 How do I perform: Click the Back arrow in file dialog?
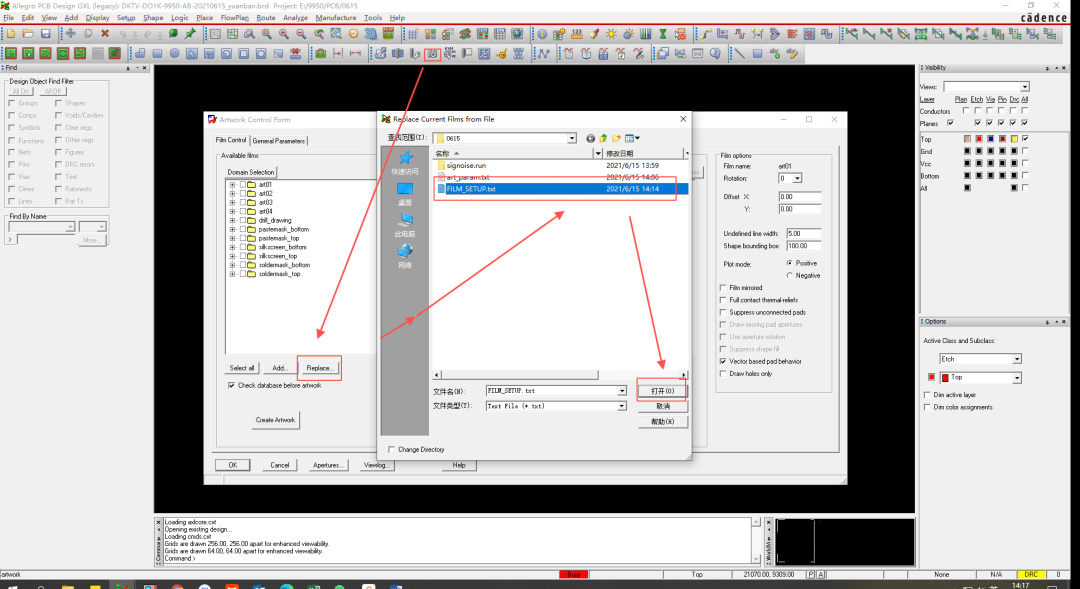590,138
